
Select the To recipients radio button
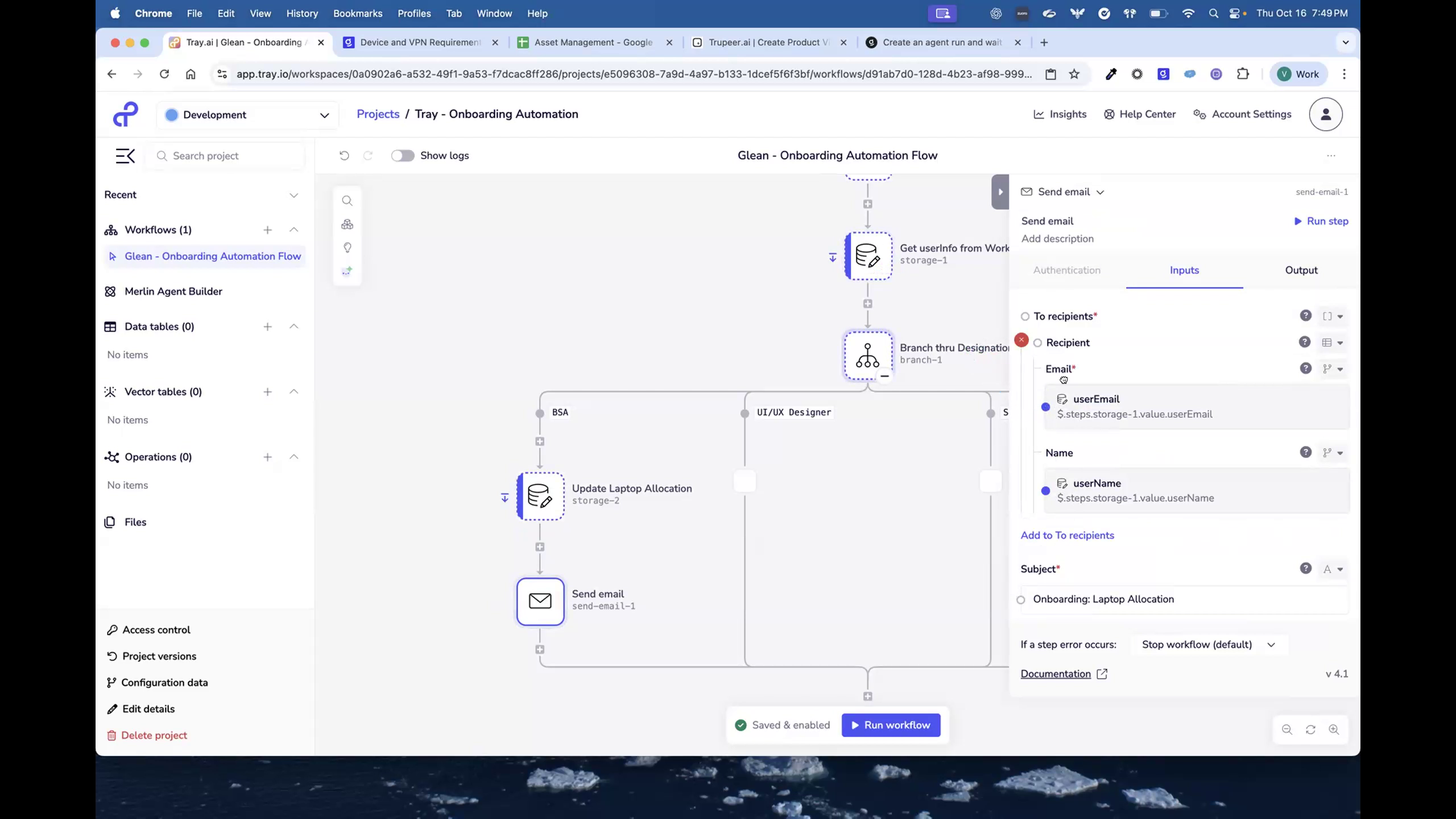click(1025, 316)
